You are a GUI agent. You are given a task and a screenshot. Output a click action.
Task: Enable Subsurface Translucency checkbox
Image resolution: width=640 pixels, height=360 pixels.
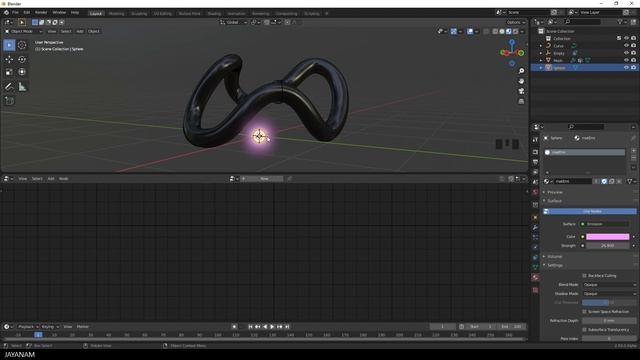tap(584, 330)
